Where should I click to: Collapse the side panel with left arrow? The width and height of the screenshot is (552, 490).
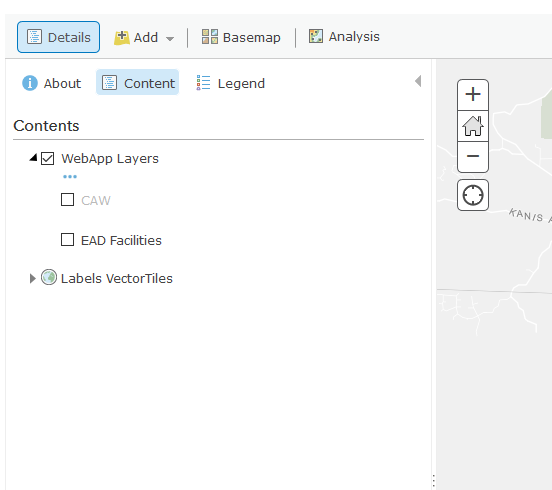(x=418, y=81)
